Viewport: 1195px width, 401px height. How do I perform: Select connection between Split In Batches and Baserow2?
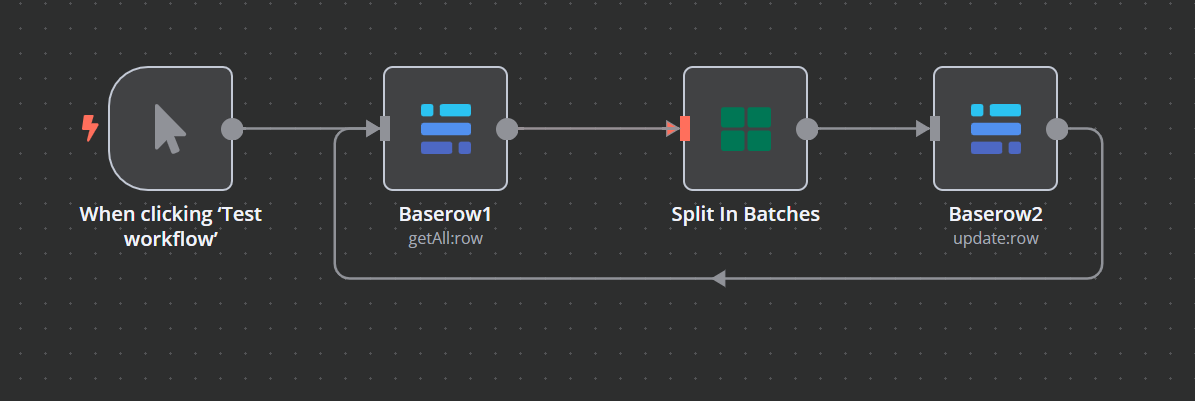874,129
